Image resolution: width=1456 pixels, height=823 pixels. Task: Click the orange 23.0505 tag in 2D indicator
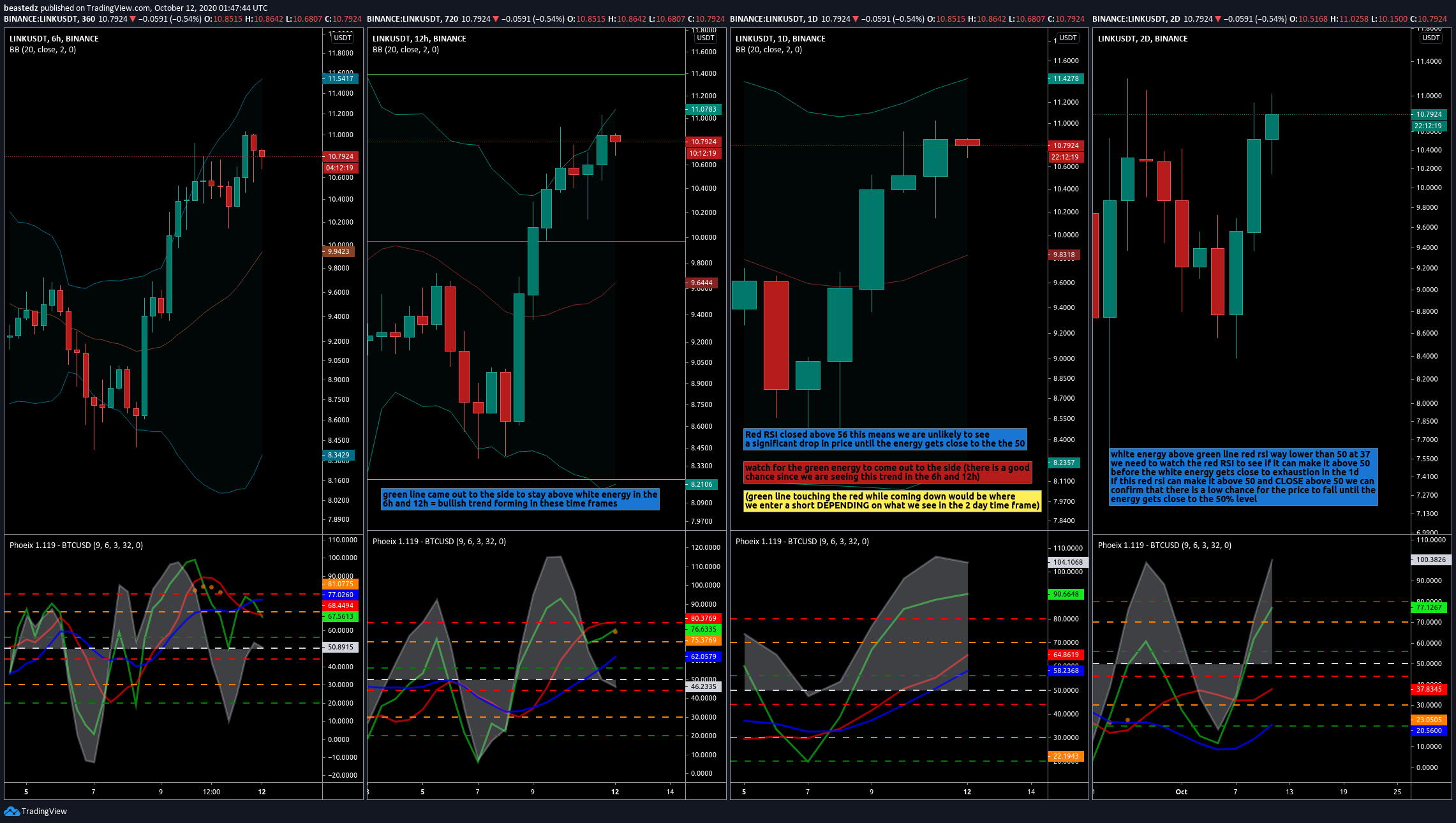click(x=1429, y=720)
